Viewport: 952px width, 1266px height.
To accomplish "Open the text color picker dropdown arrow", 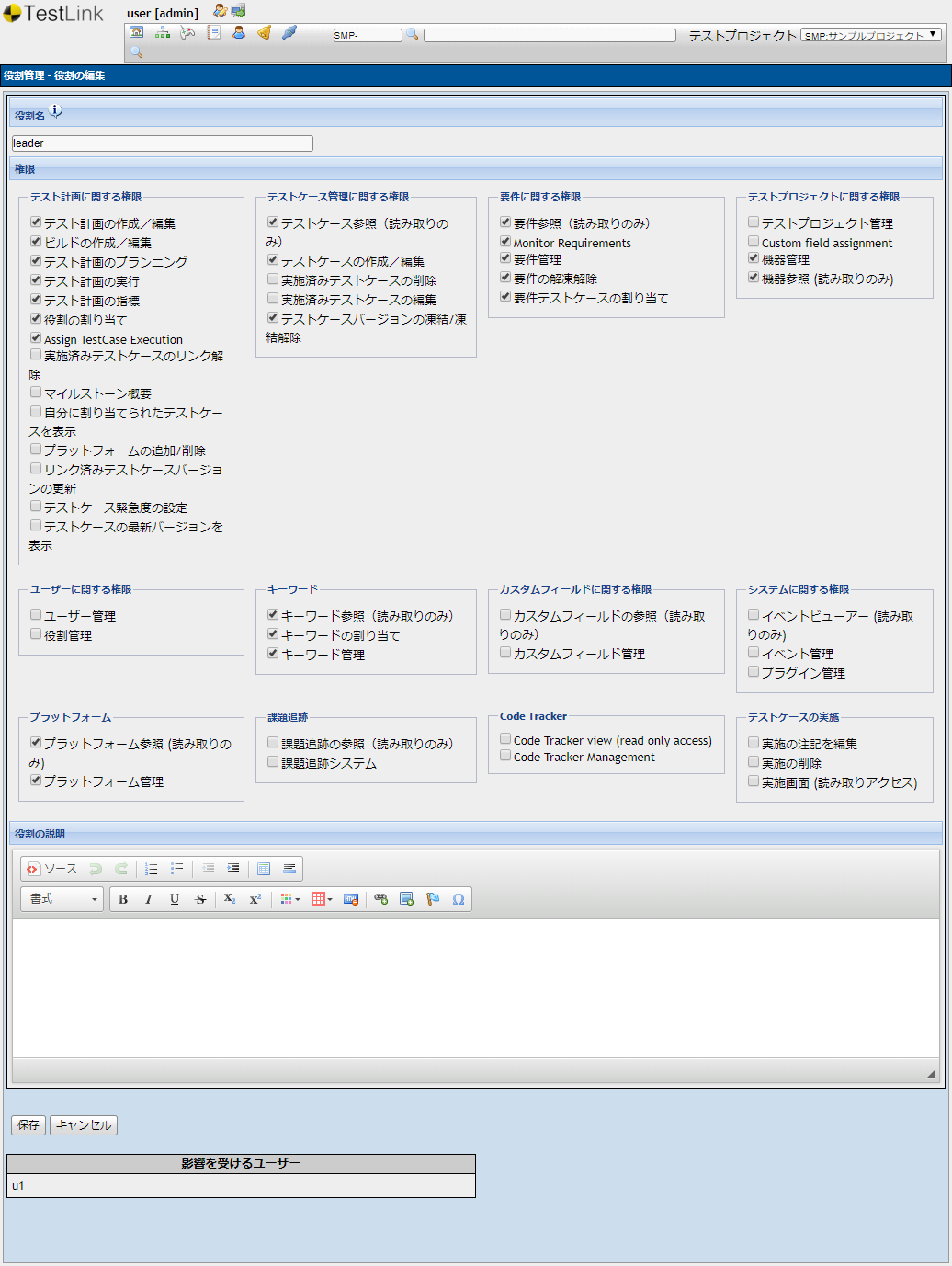I will 298,899.
